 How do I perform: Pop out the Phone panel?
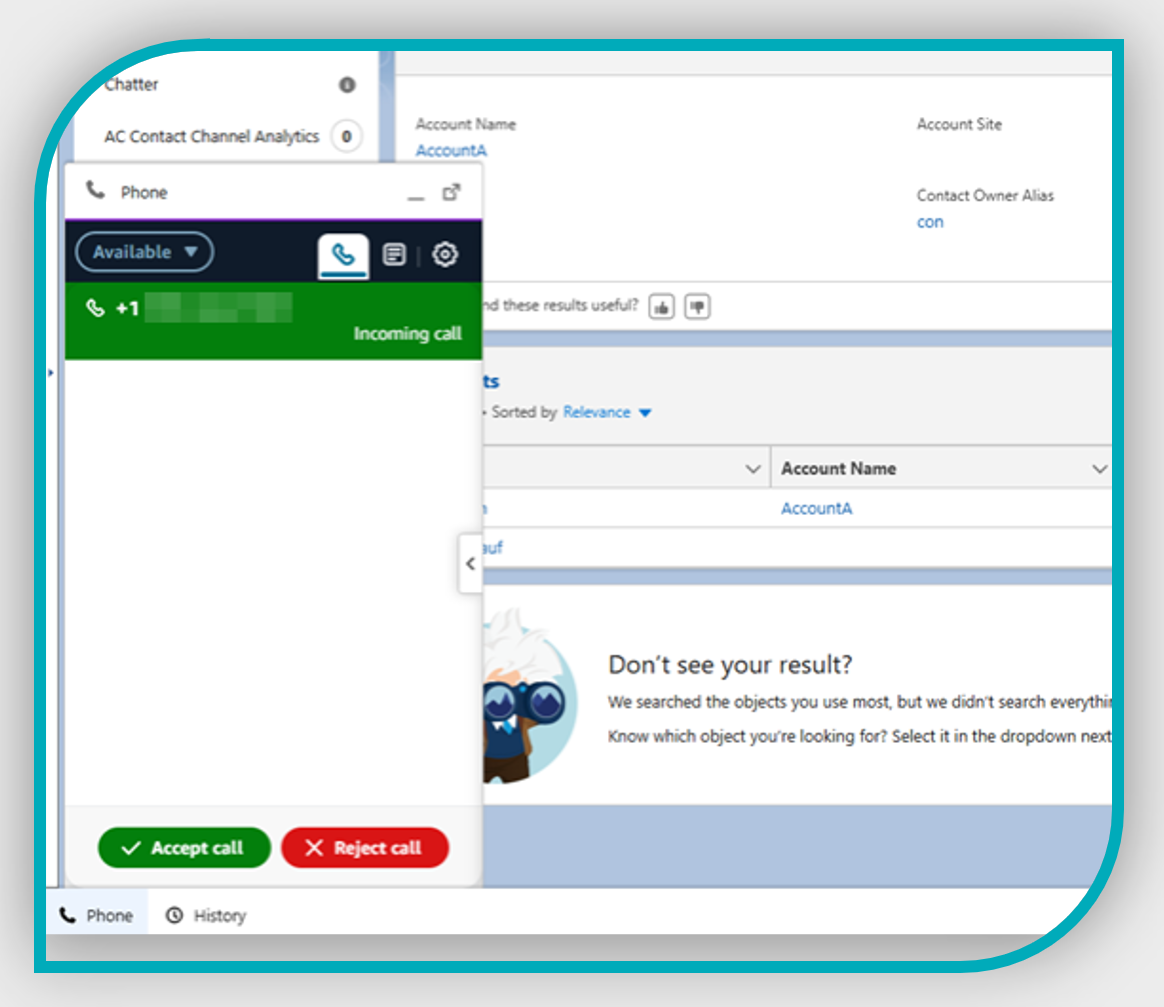coord(451,192)
